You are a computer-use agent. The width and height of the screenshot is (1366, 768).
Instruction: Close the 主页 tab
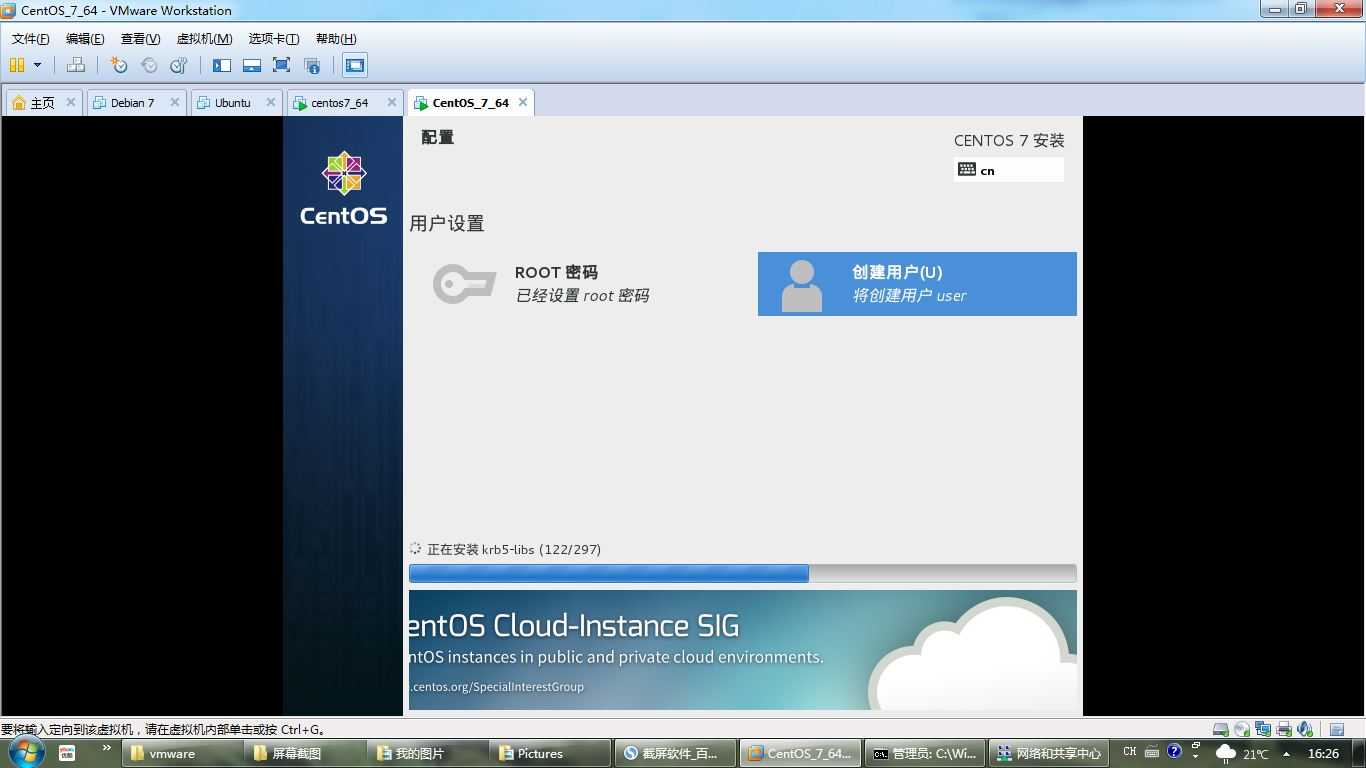click(x=70, y=102)
